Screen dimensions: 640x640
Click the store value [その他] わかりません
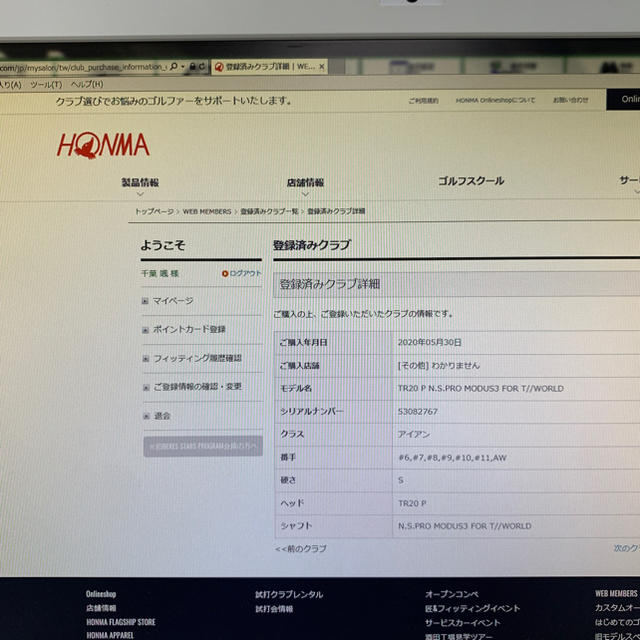(x=439, y=365)
